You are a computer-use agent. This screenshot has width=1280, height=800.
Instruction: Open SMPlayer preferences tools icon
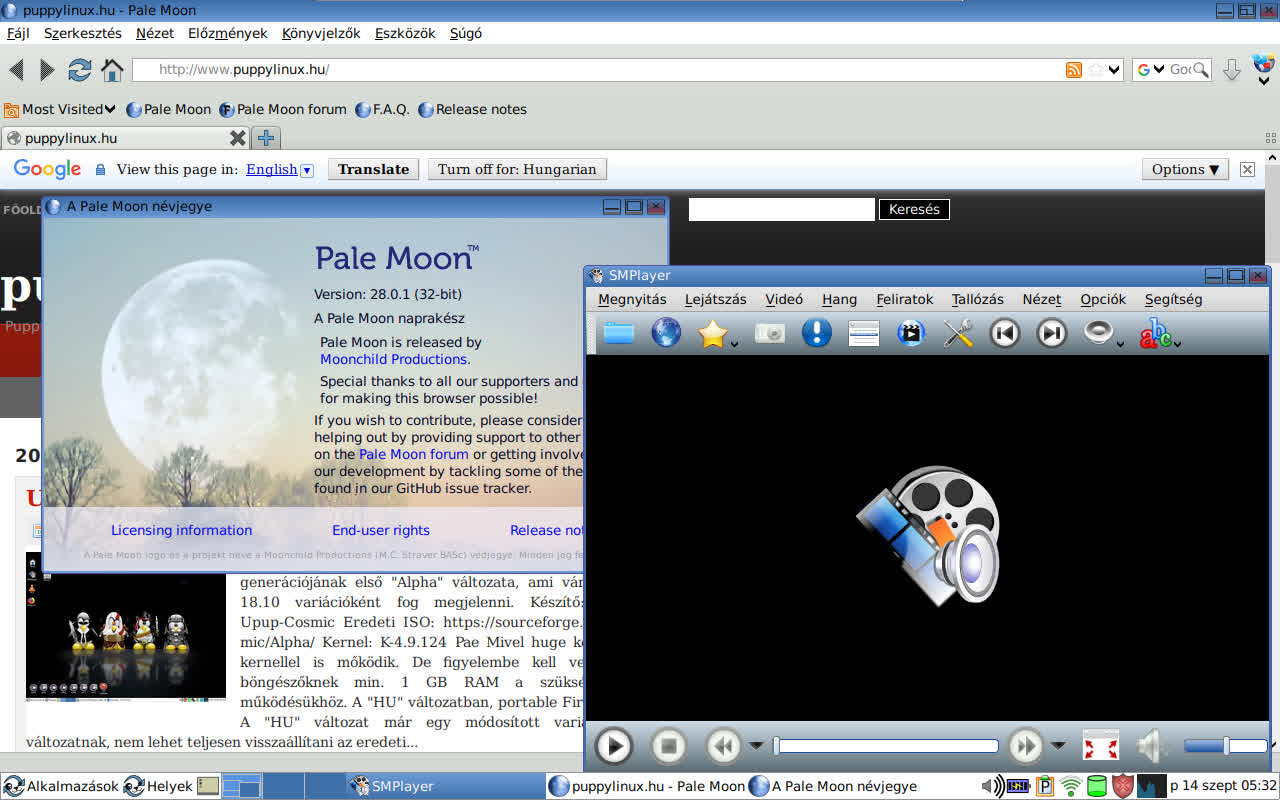click(x=958, y=333)
